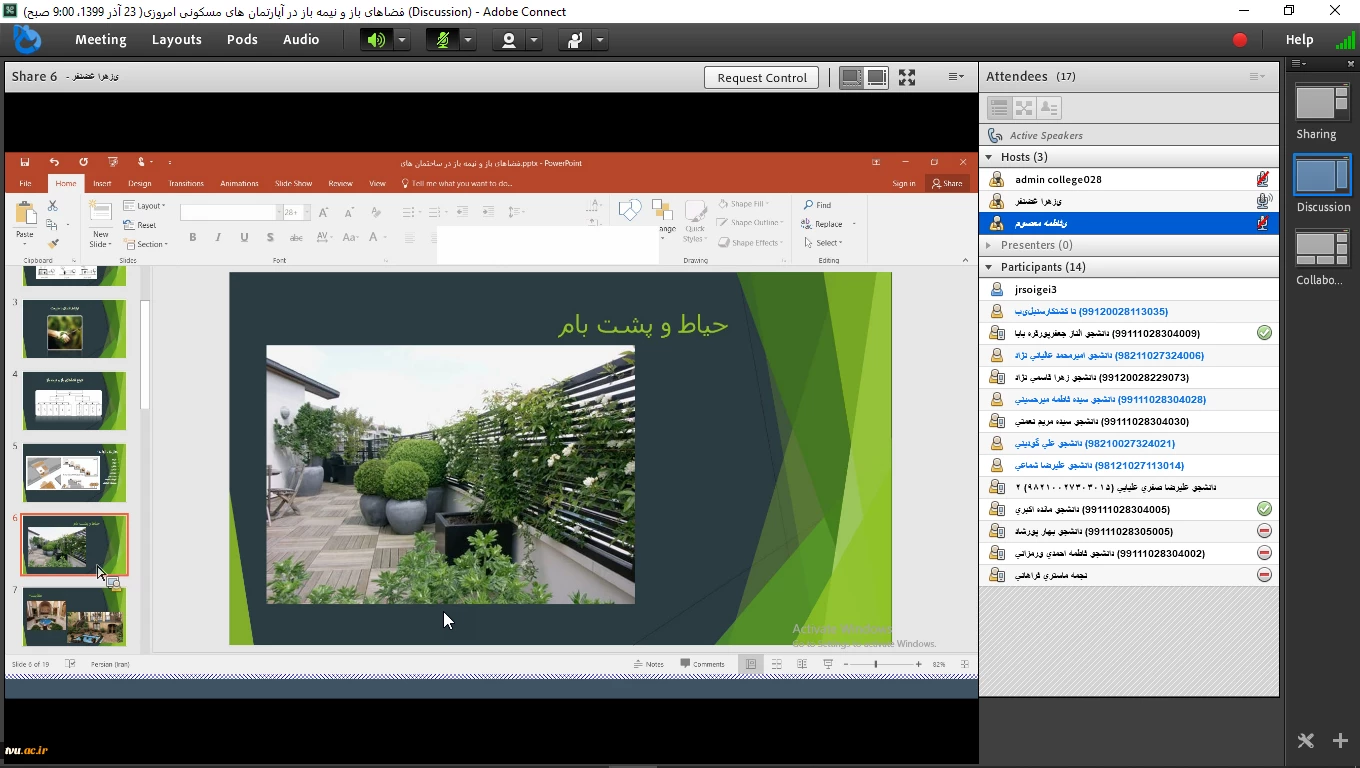This screenshot has height=768, width=1360.
Task: Toggle the microphone icon in toolbar
Action: coord(442,40)
